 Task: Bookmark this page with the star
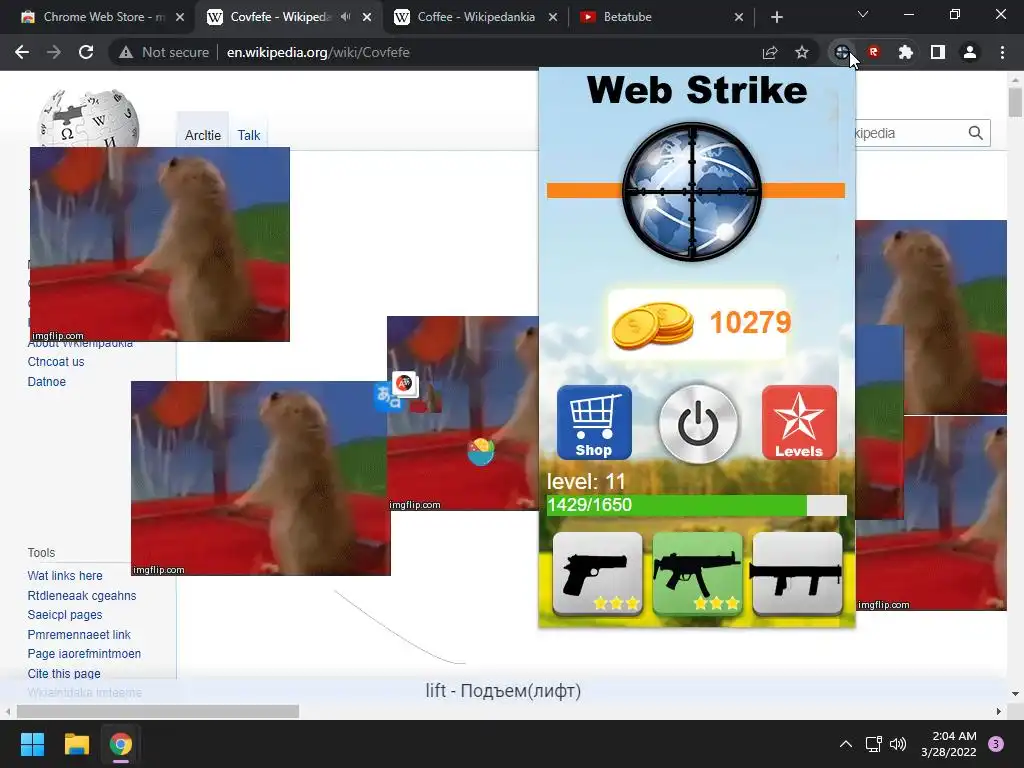802,52
